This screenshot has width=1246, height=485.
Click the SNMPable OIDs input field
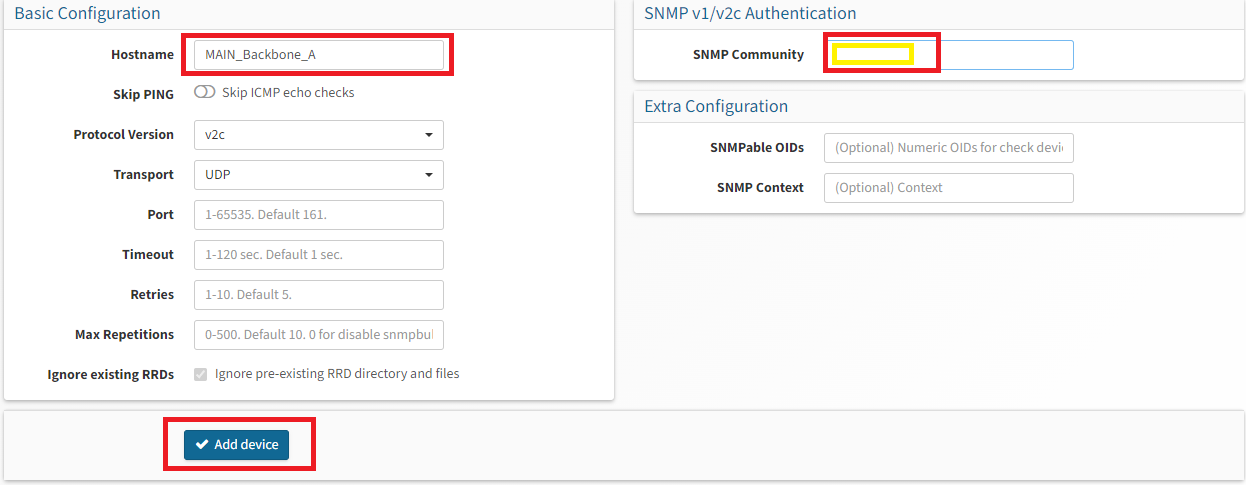(x=949, y=147)
